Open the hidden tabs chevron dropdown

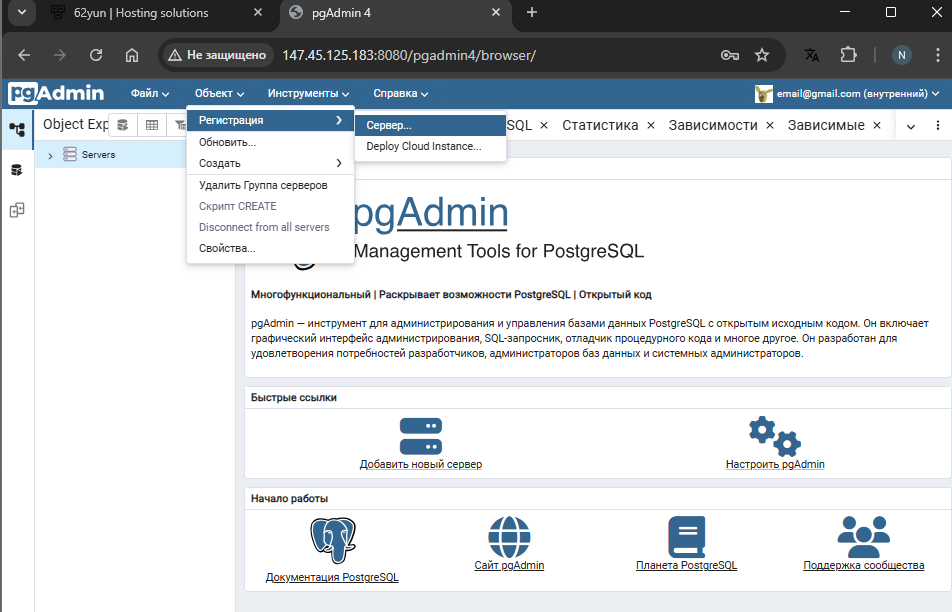tap(910, 124)
